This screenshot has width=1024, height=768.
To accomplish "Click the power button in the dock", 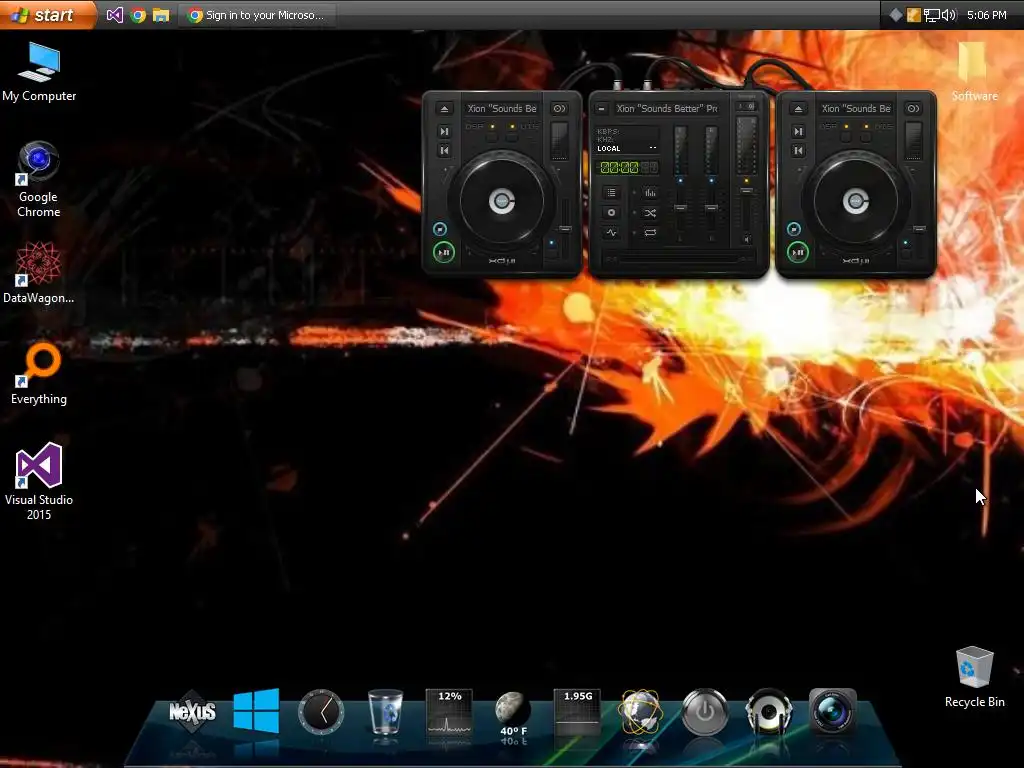I will [x=705, y=711].
